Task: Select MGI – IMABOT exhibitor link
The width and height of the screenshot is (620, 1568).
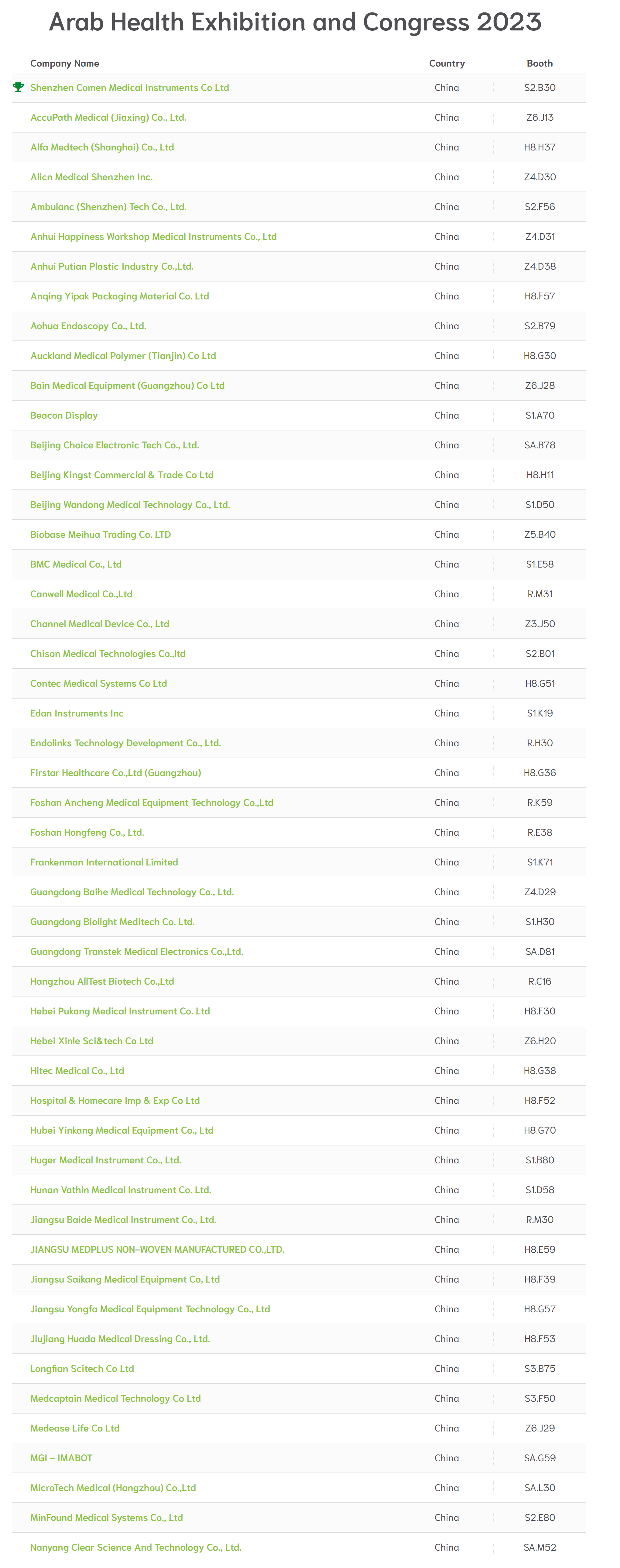Action: pyautogui.click(x=61, y=1458)
